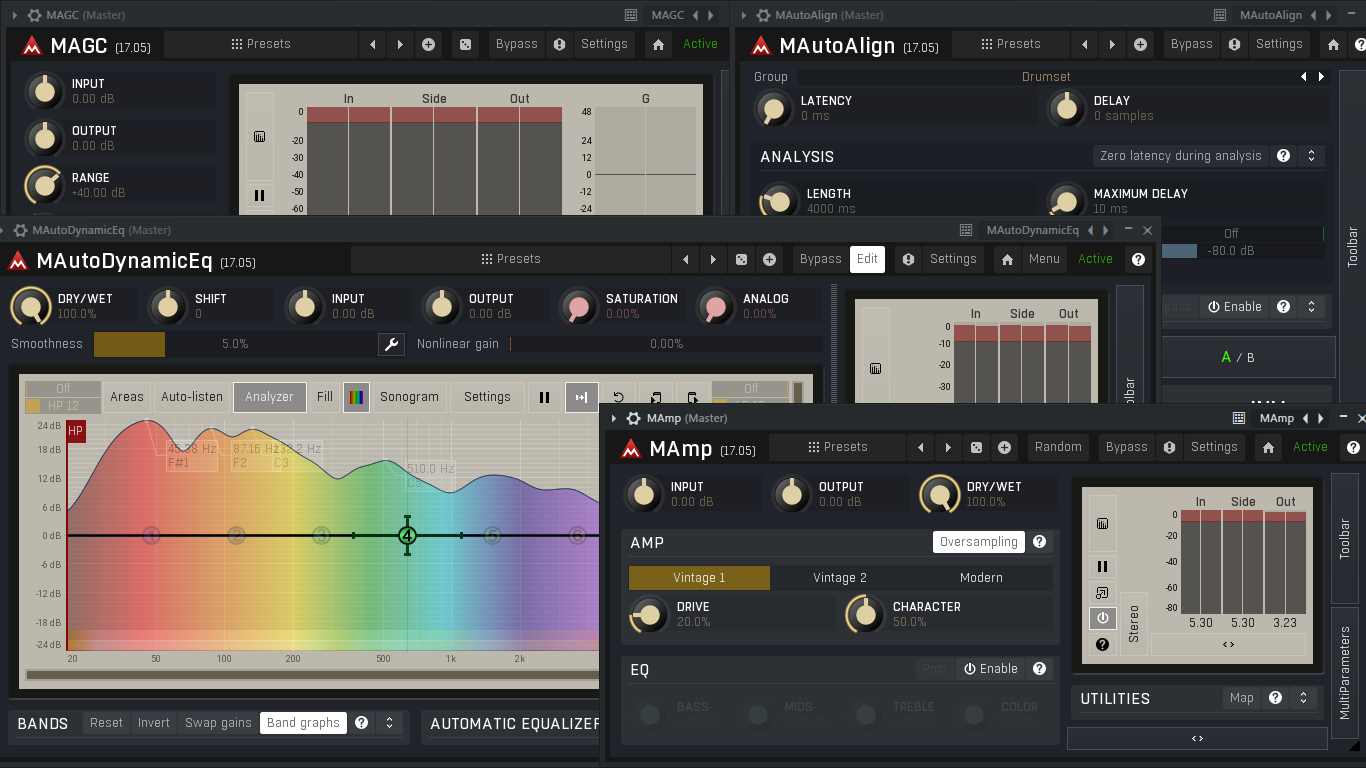Click the wrench icon beside Smoothness
Screen dimensions: 1366x768
[x=391, y=344]
